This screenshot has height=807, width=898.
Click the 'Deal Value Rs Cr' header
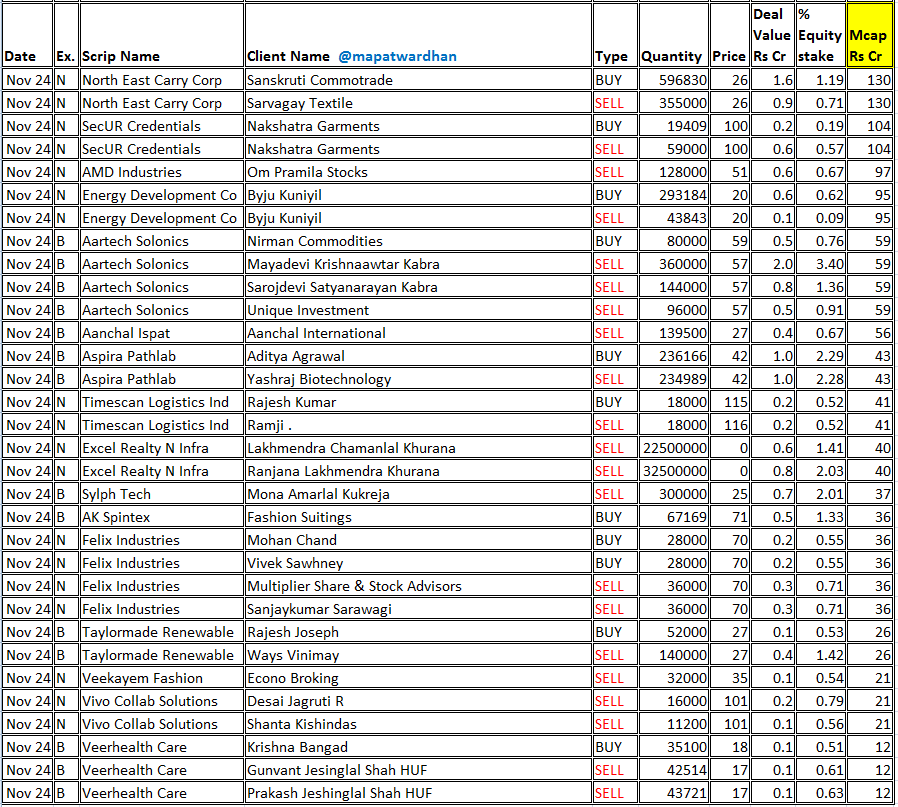tap(772, 35)
